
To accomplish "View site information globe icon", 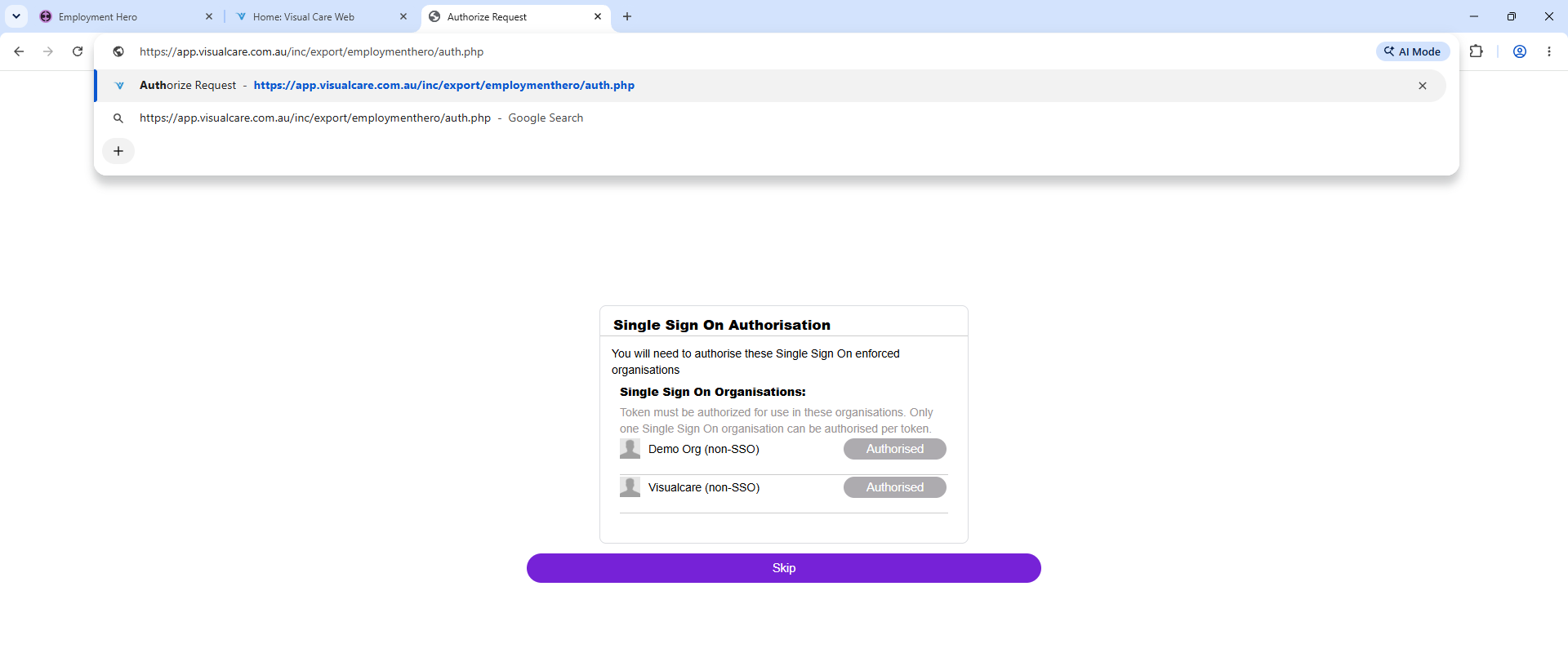I will [118, 51].
